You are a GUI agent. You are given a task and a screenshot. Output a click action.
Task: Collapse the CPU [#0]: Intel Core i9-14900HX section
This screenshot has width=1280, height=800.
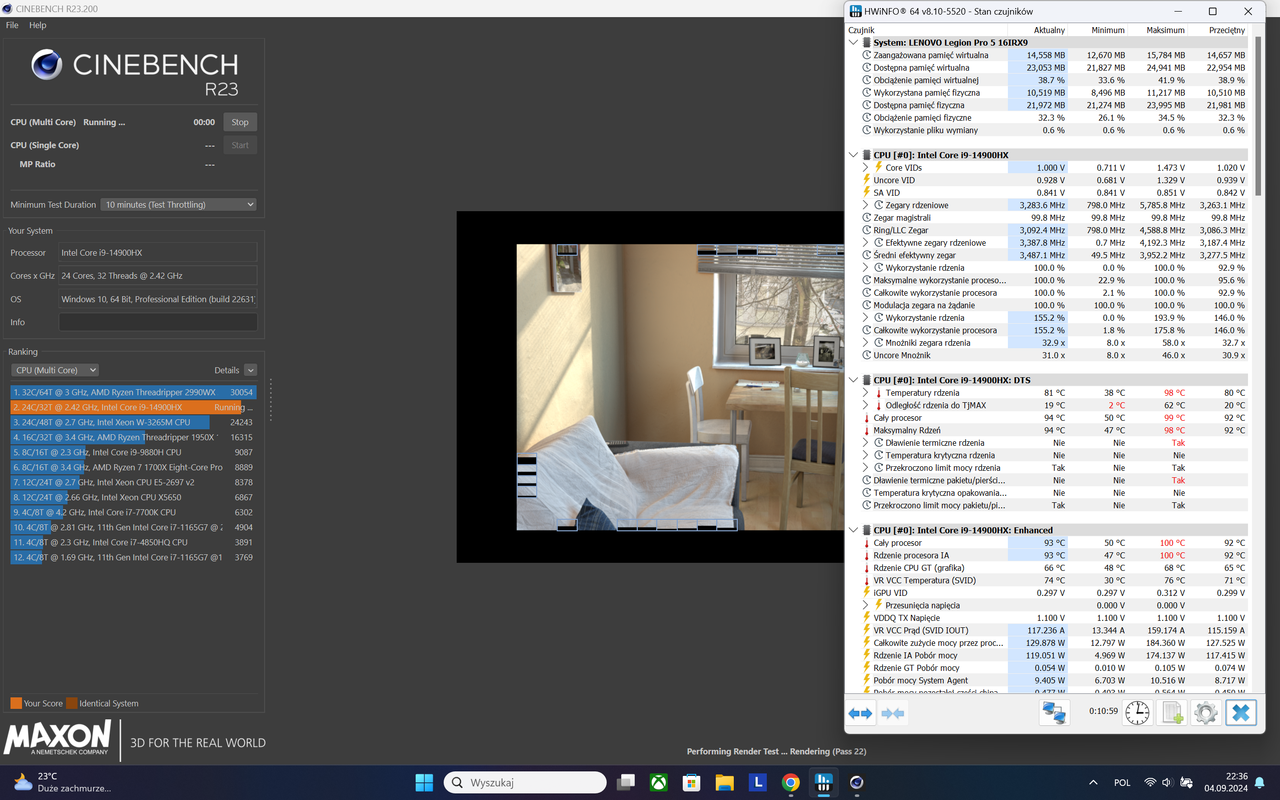coord(853,155)
